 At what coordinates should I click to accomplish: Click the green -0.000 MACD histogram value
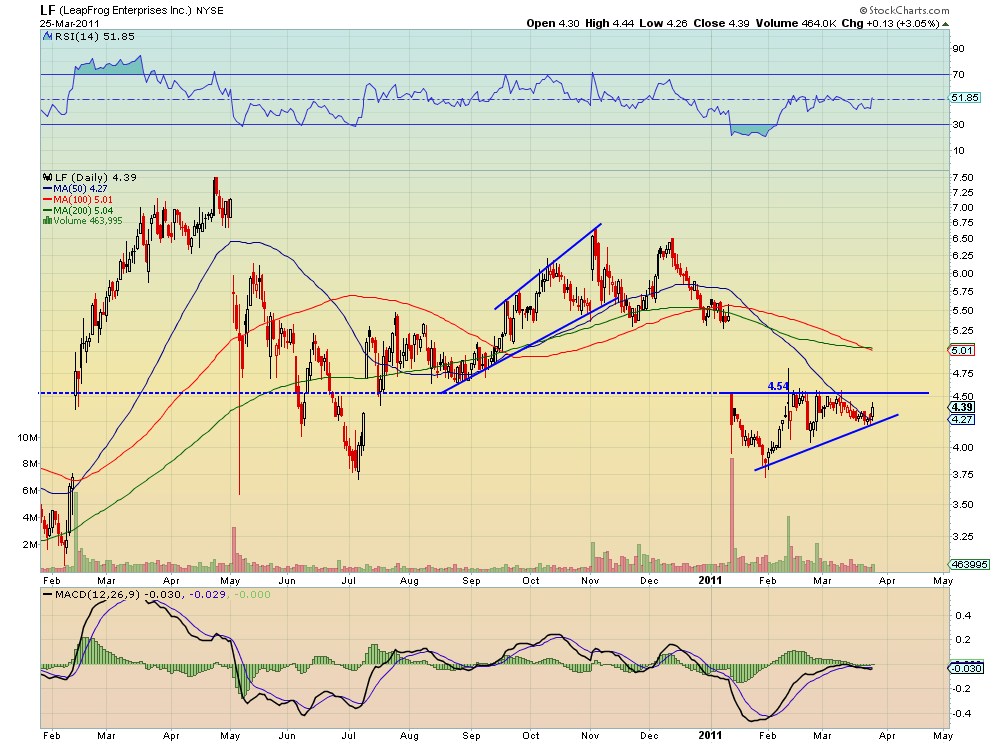(x=252, y=594)
